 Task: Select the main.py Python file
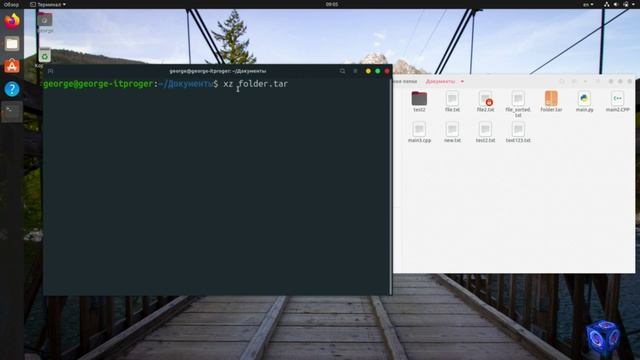584,102
